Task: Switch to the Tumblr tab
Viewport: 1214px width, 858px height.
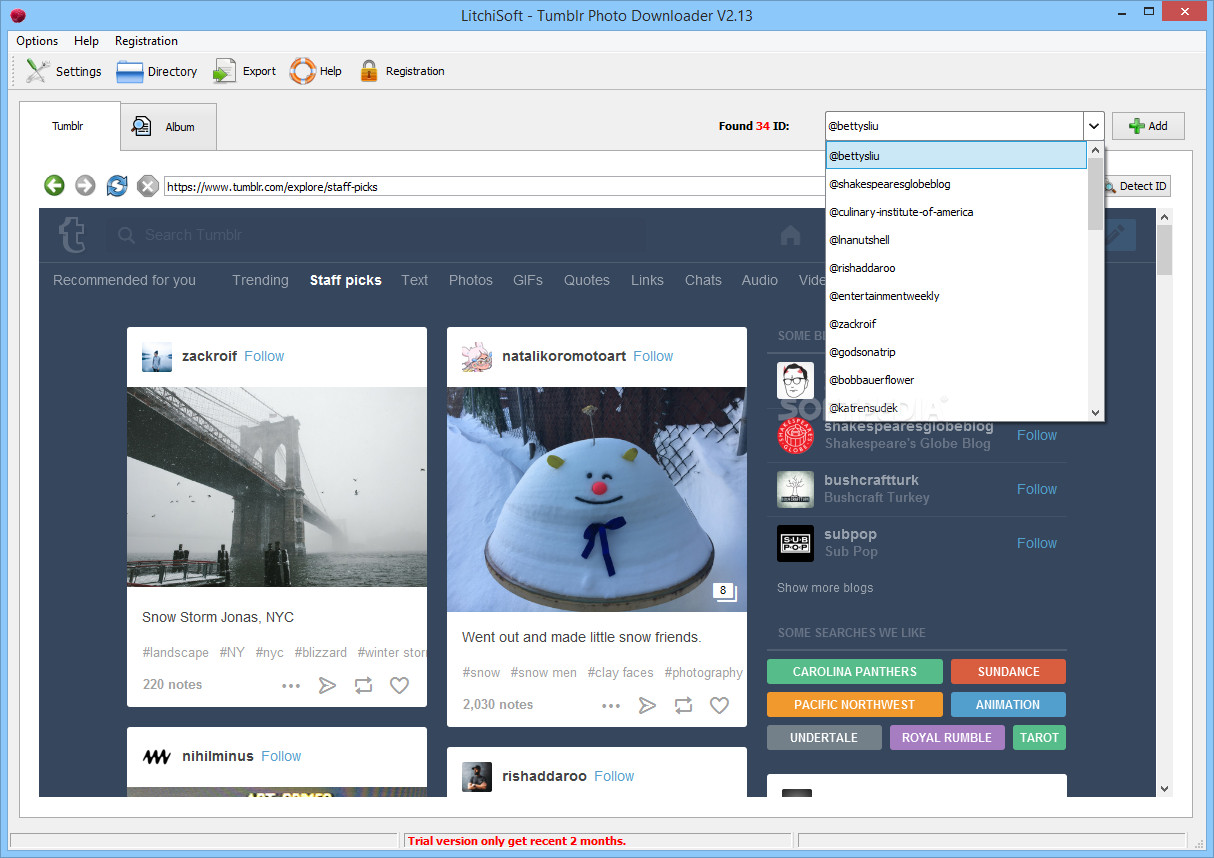Action: click(x=69, y=126)
